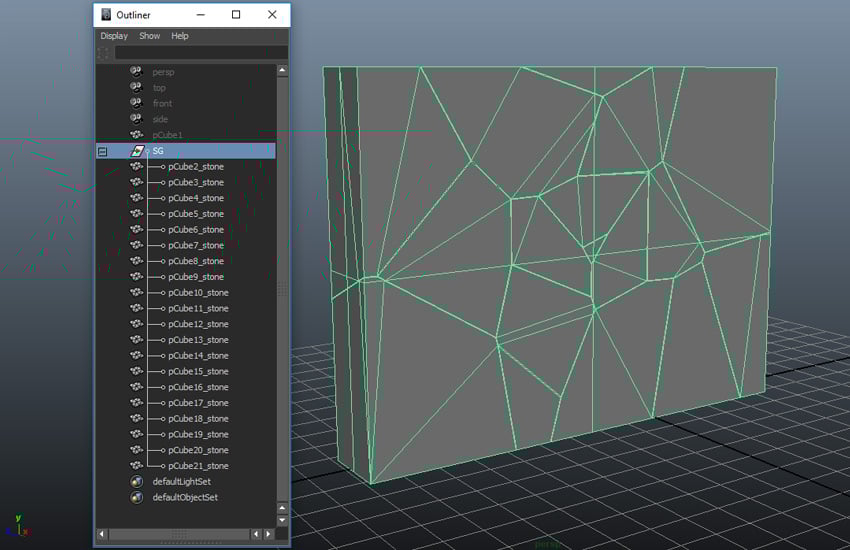Open the Help menu
The image size is (850, 550).
tap(180, 36)
